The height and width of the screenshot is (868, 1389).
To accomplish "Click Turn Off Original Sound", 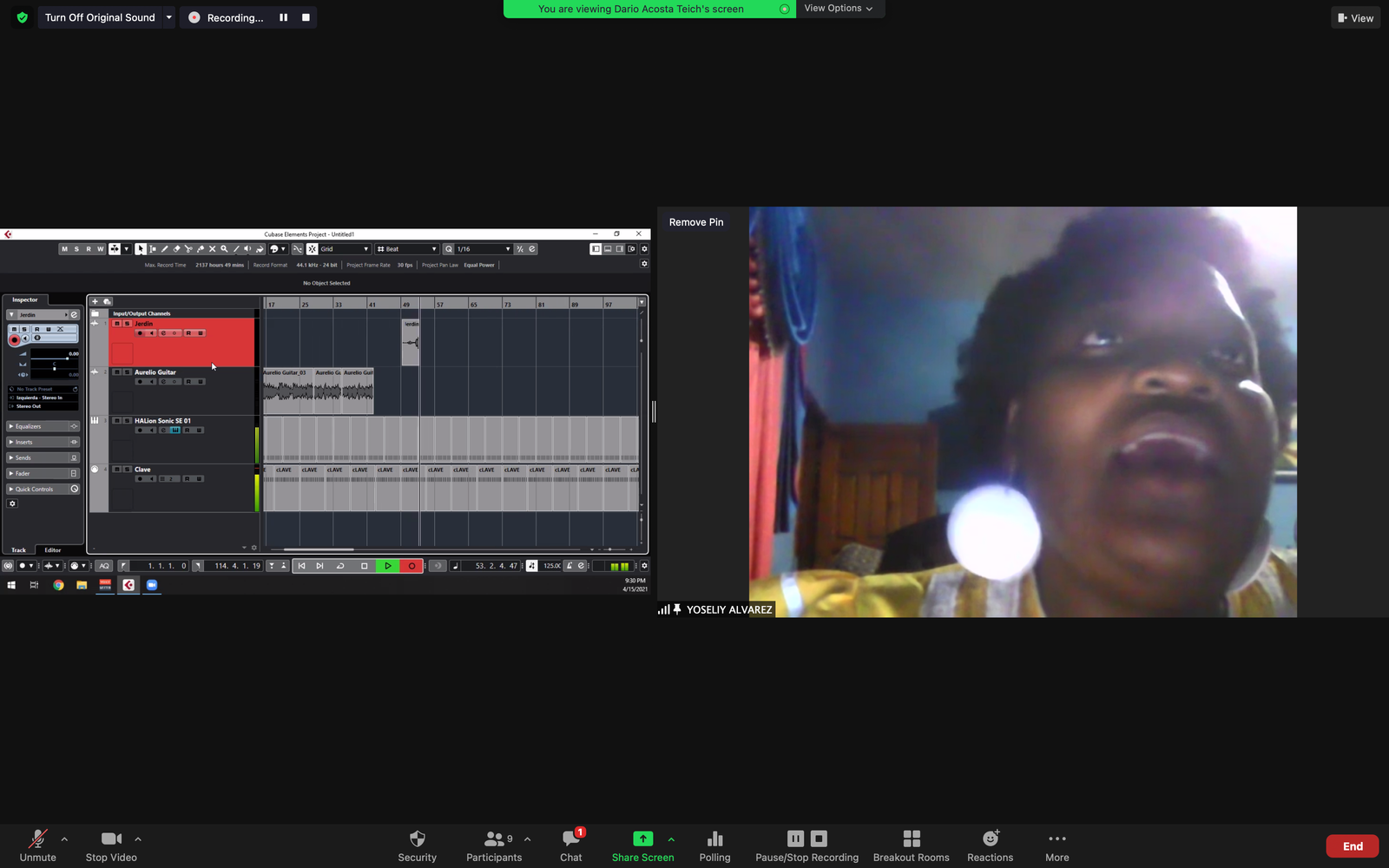I will point(100,17).
